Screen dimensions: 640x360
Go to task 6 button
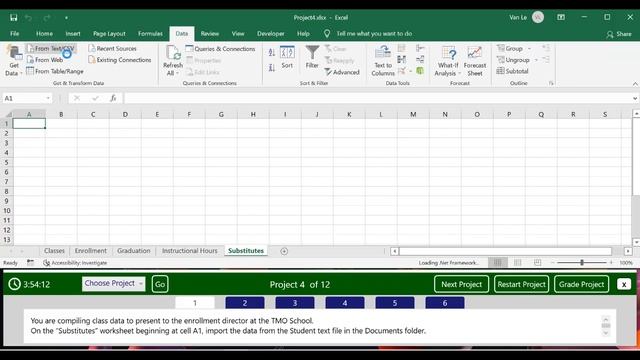444,303
